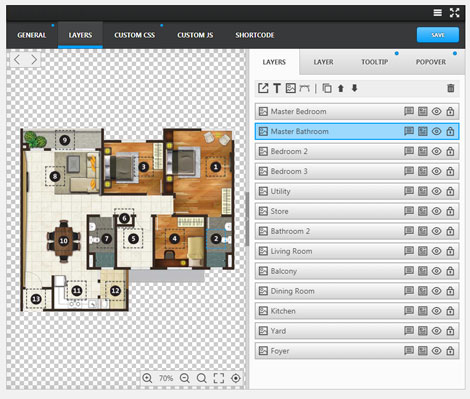This screenshot has width=470, height=399.
Task: Select hotspot marker 10 on floor plan
Action: [63, 241]
